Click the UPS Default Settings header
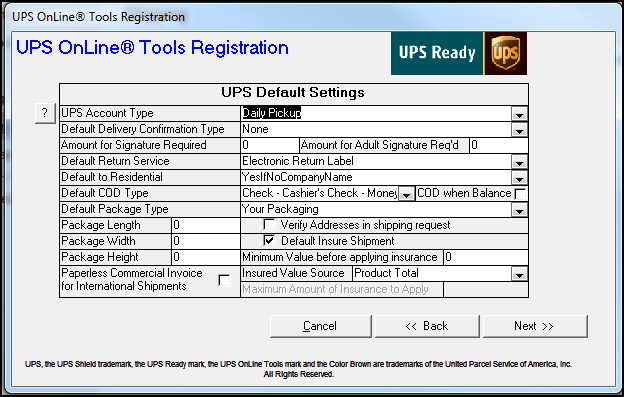Screen dimensions: 624x397 coord(293,93)
